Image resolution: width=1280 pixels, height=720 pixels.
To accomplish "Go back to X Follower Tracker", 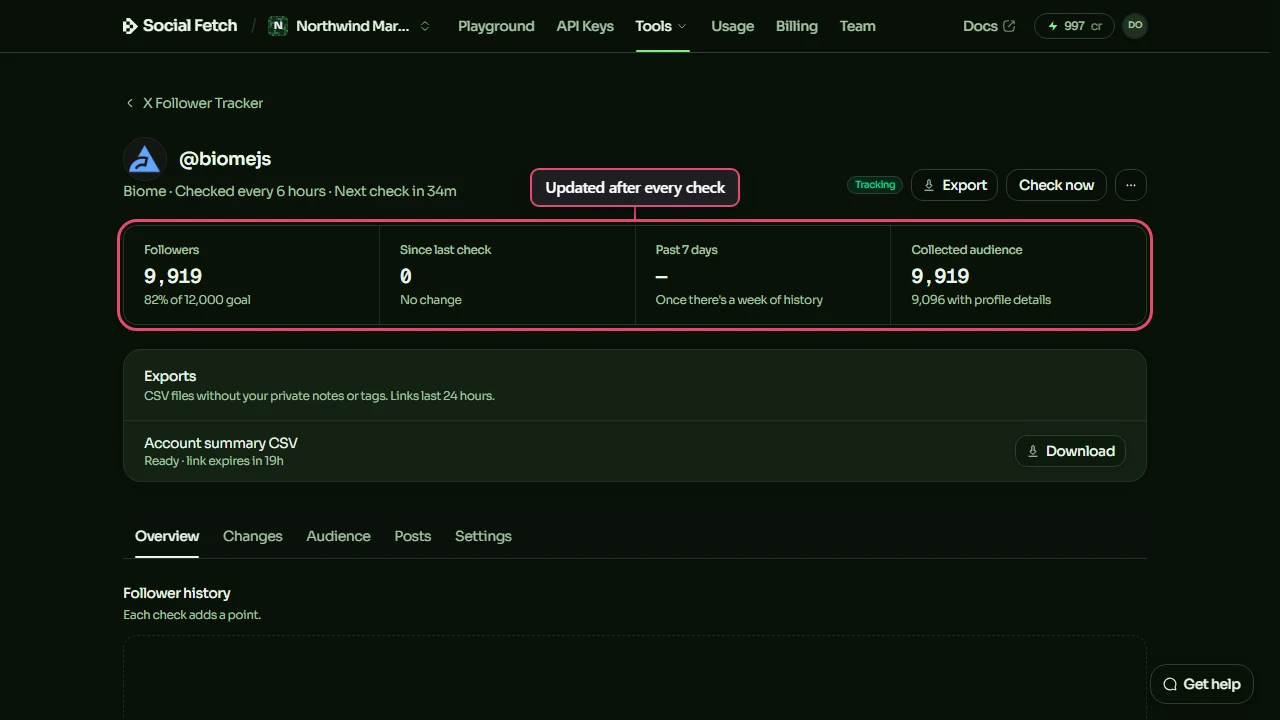I will pos(194,103).
